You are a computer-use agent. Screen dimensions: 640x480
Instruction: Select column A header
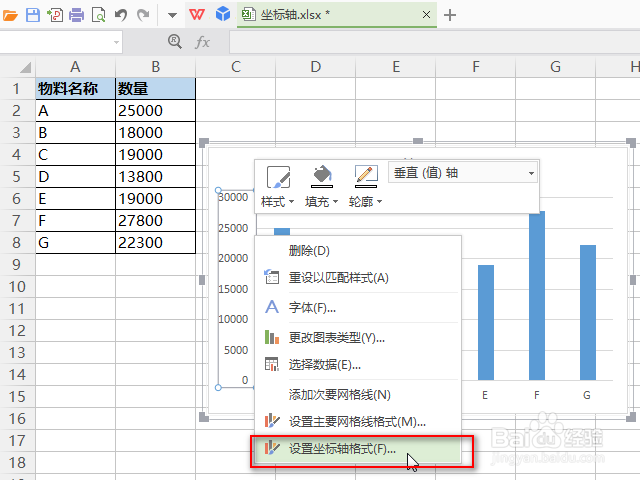tap(75, 67)
